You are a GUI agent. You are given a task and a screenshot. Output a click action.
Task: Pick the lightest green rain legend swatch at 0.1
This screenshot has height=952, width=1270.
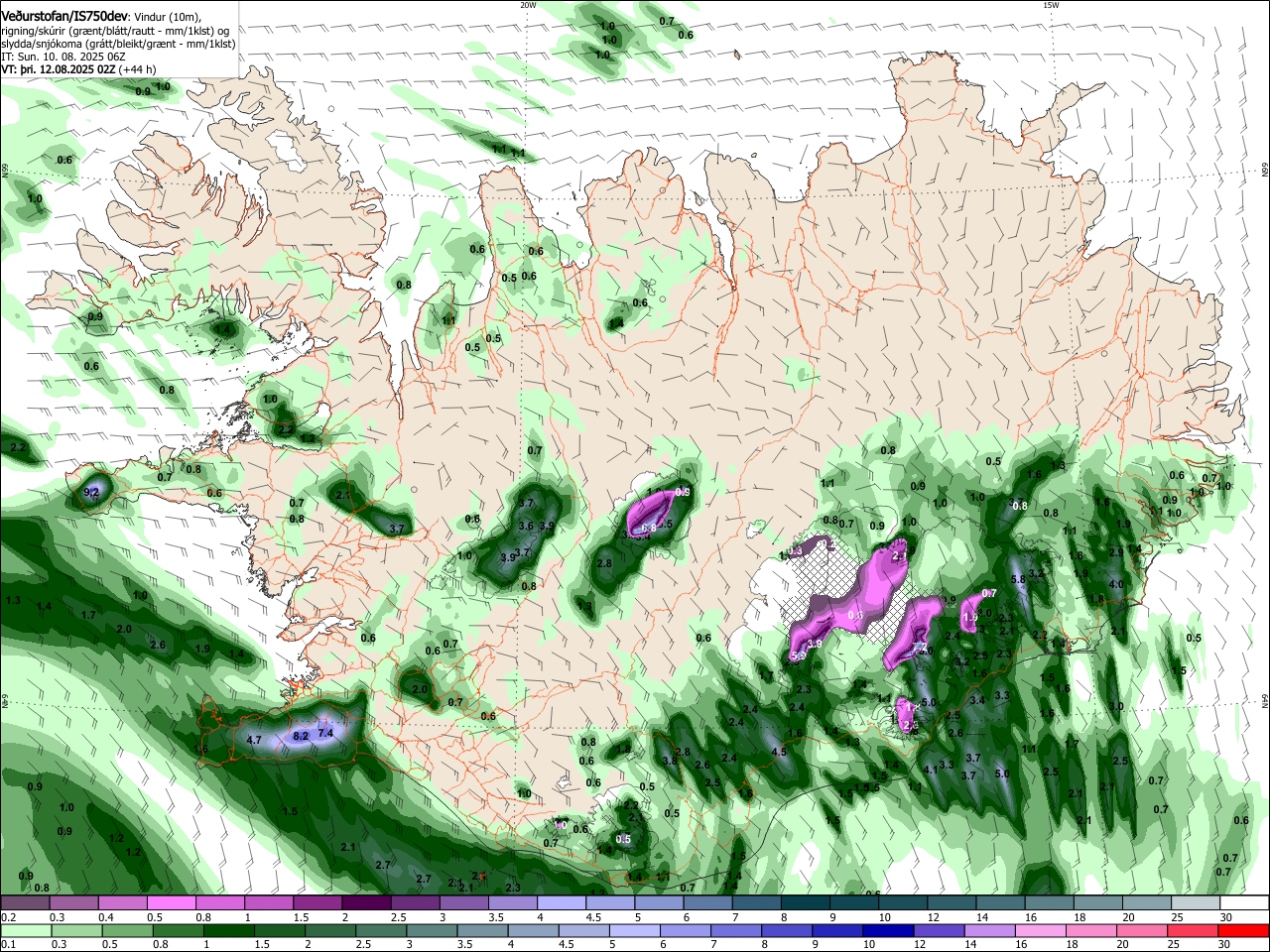click(25, 930)
